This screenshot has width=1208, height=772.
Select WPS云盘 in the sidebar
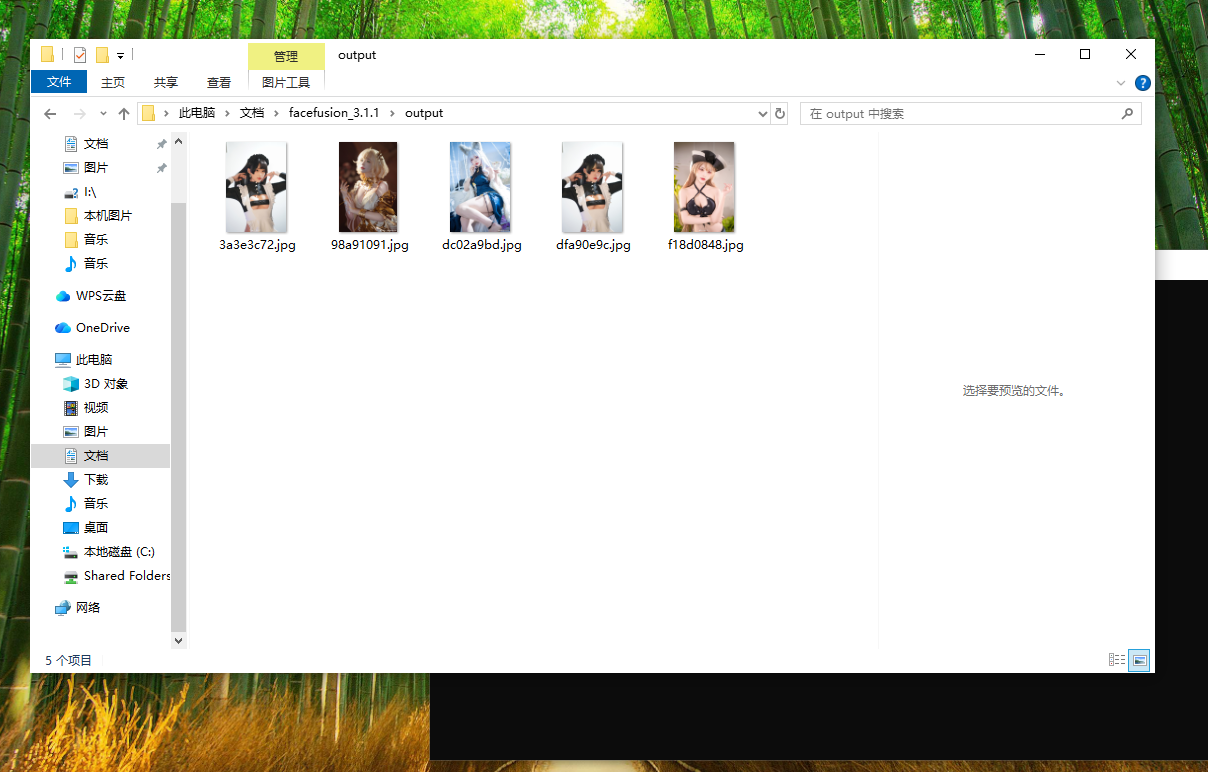pyautogui.click(x=100, y=296)
